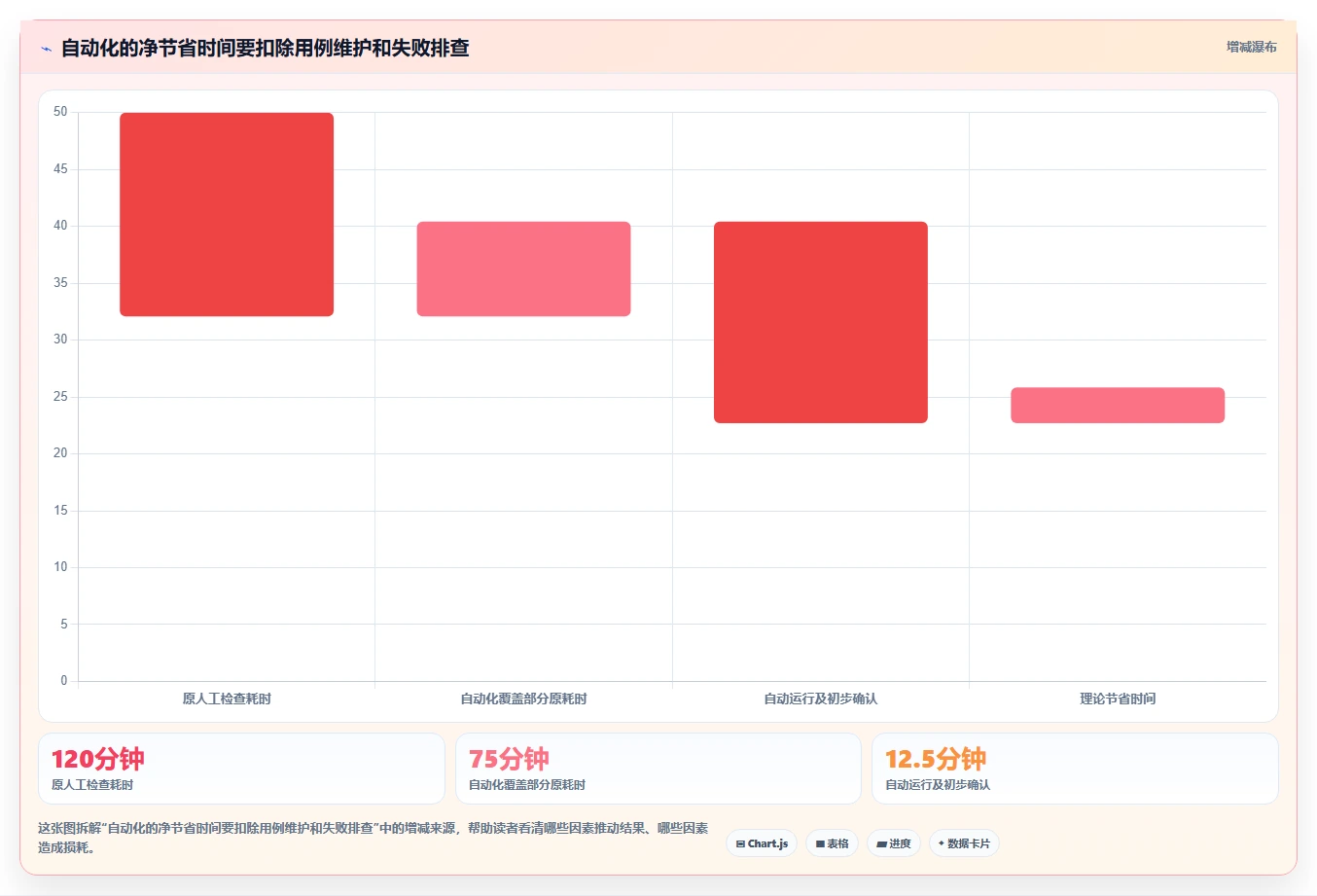The height and width of the screenshot is (896, 1317).
Task: Click the chart title 自动化的净节省时间要扣除用例维护和失败排查
Action: [x=265, y=48]
